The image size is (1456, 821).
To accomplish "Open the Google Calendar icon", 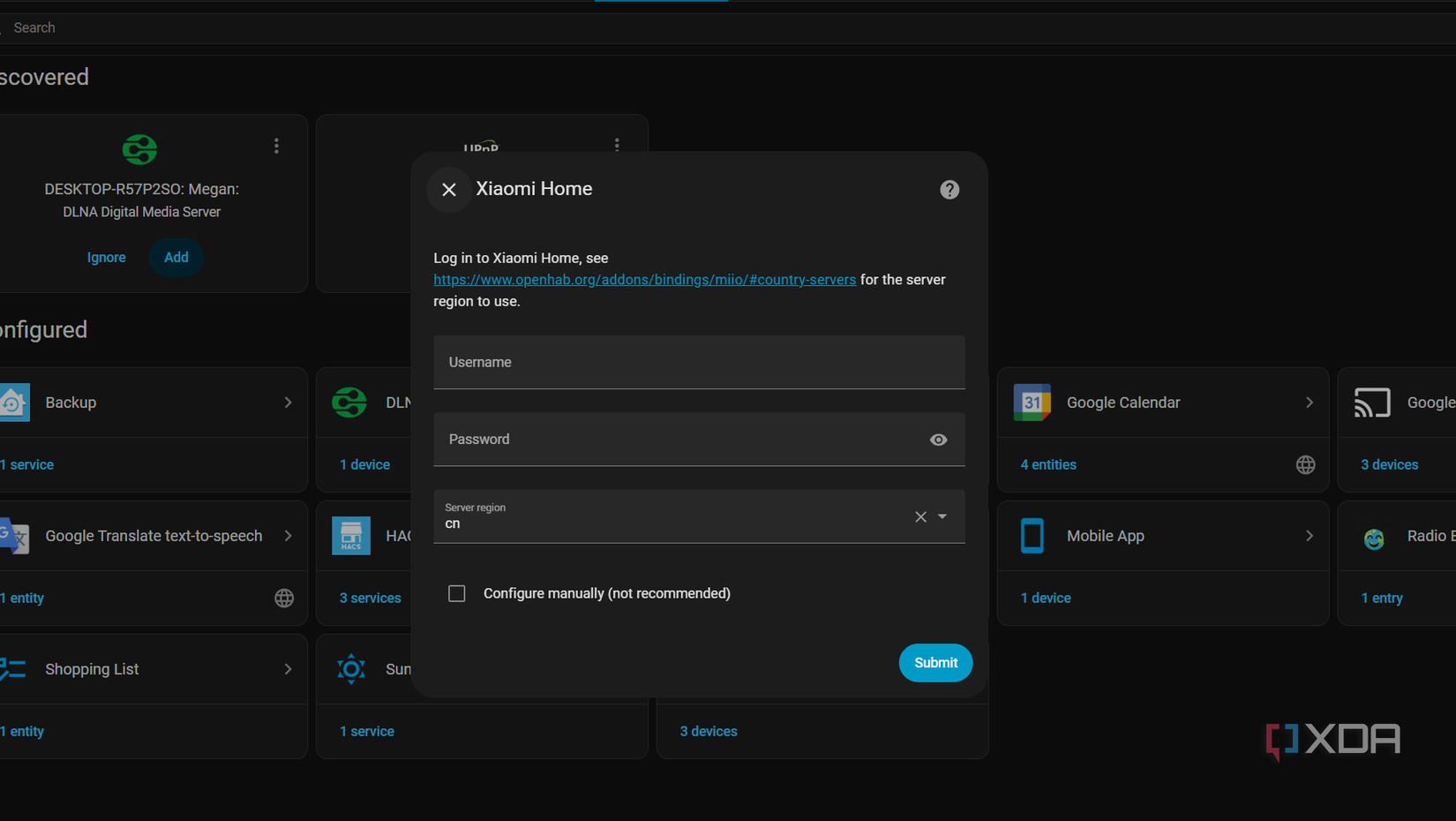I will click(x=1032, y=403).
